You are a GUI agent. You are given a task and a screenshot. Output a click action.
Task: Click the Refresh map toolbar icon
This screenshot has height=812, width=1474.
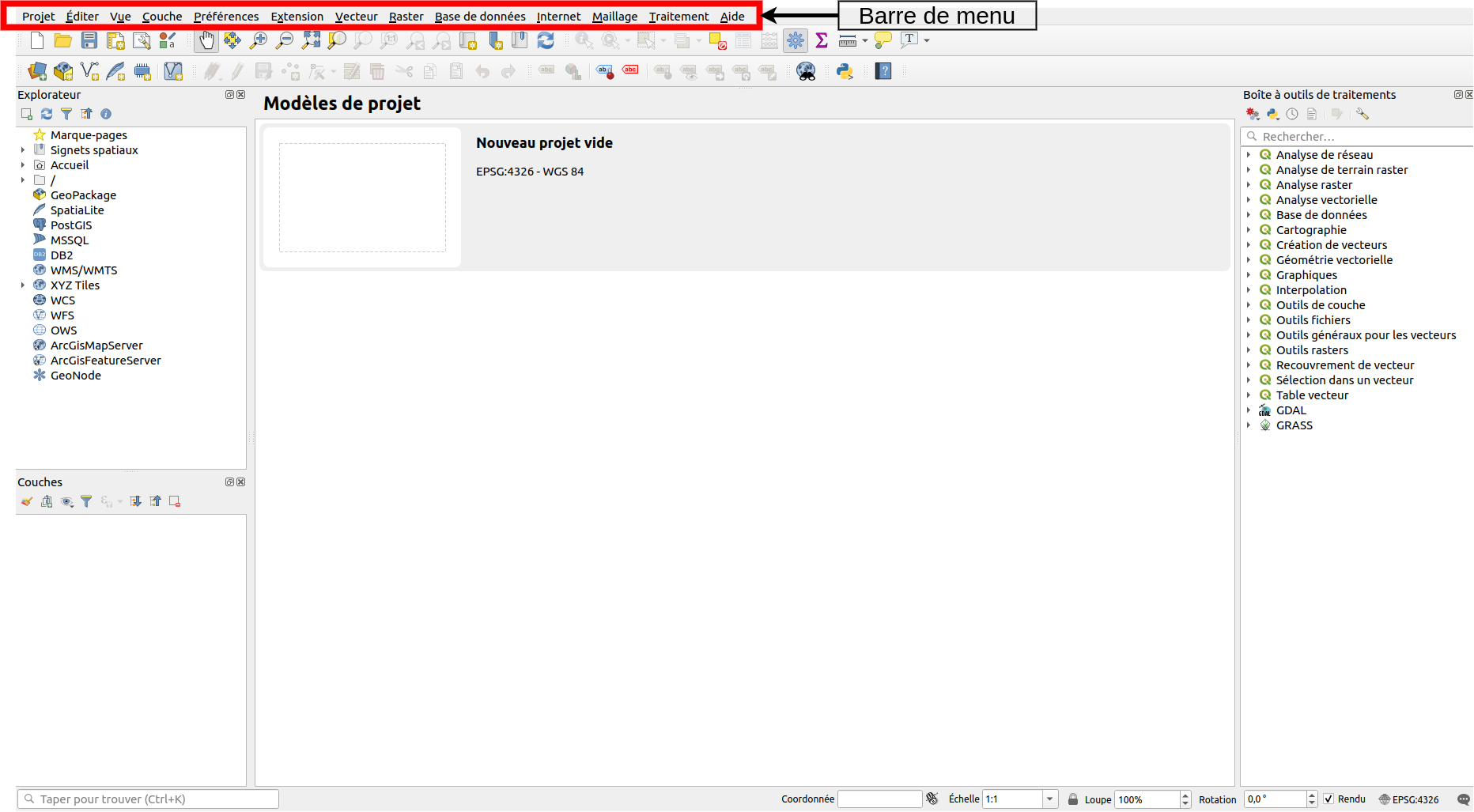coord(546,40)
